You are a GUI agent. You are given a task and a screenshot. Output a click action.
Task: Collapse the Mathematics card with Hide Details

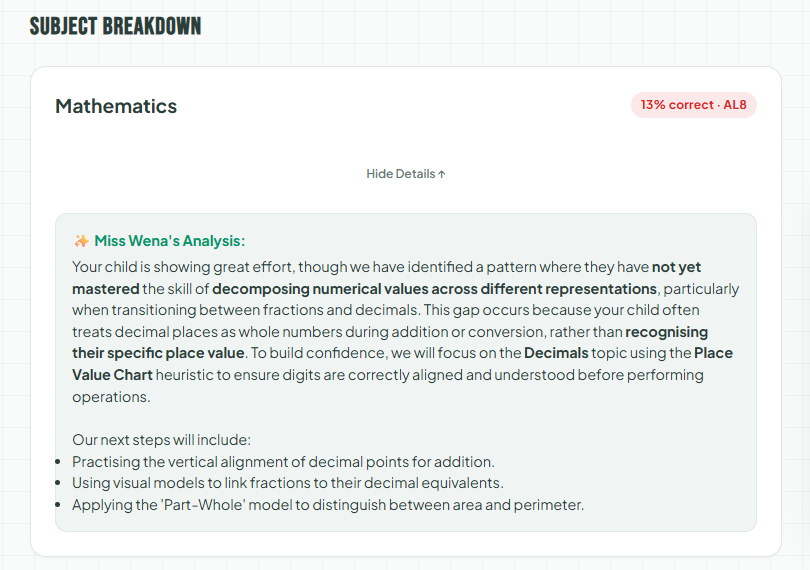(x=401, y=174)
